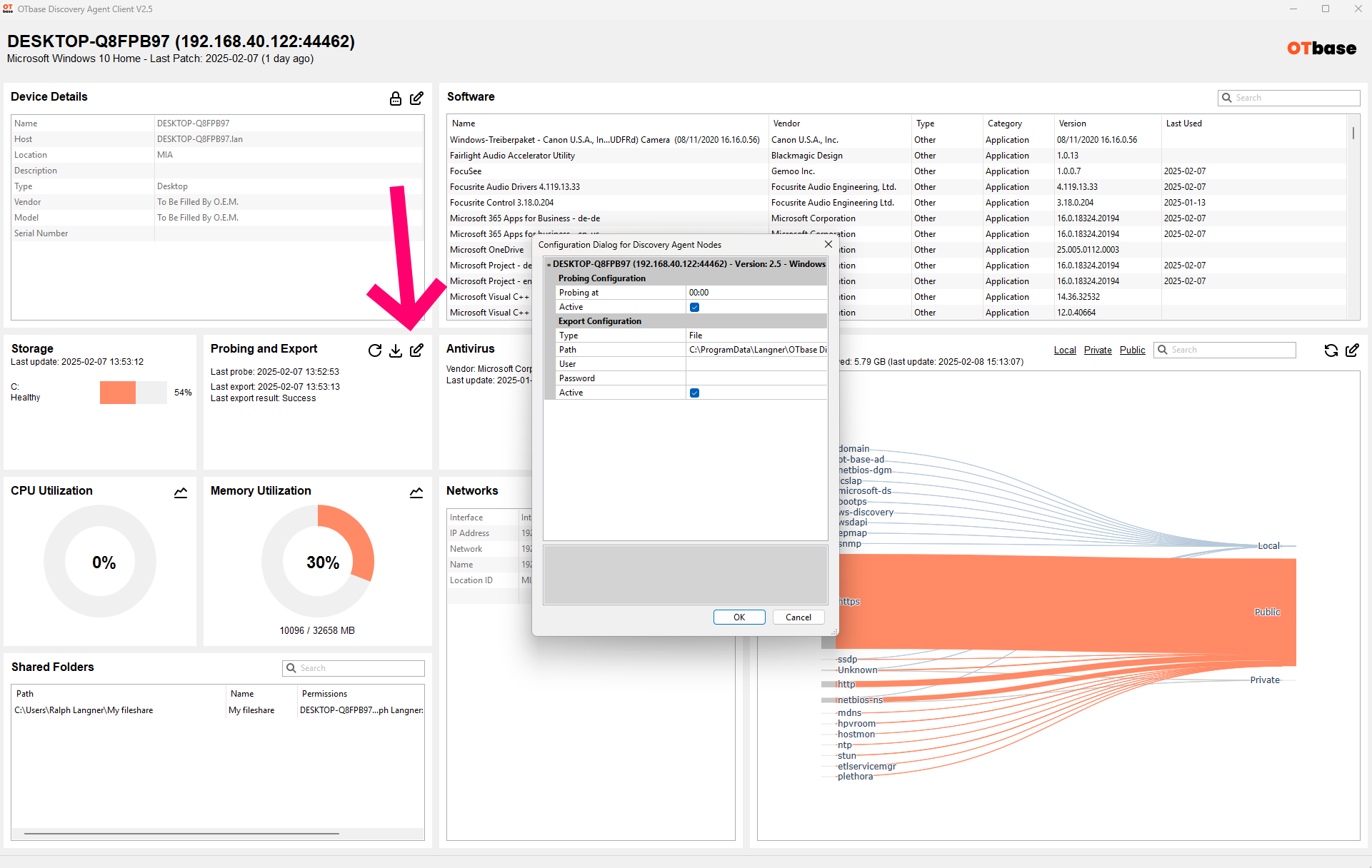Screen dimensions: 1372x868
Task: Confirm configuration with OK button
Action: 739,617
